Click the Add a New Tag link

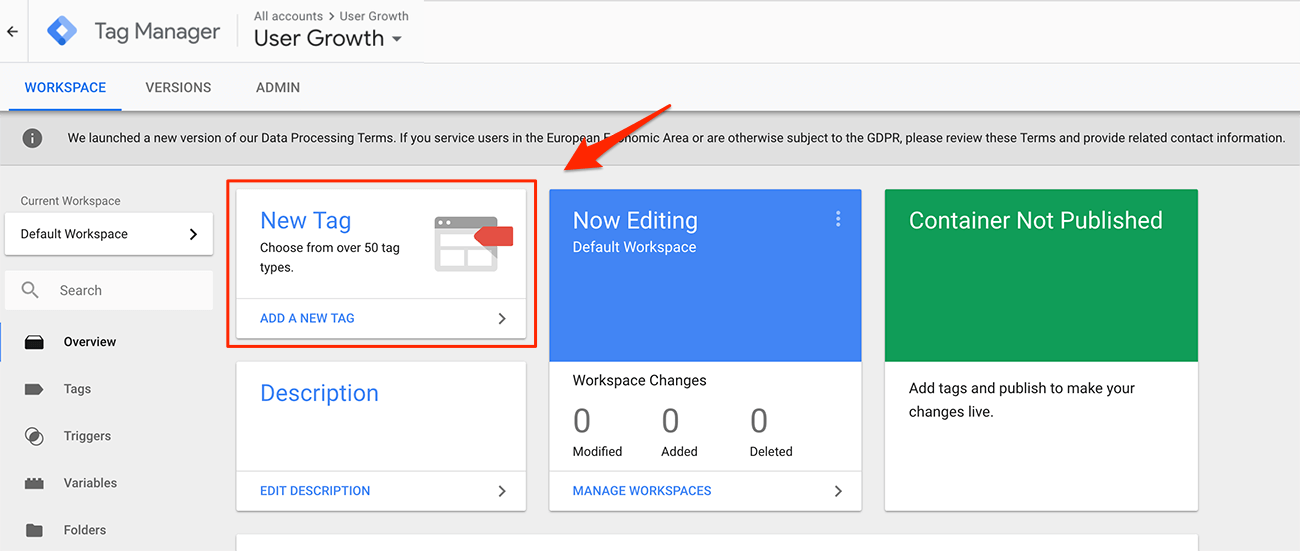click(x=307, y=318)
